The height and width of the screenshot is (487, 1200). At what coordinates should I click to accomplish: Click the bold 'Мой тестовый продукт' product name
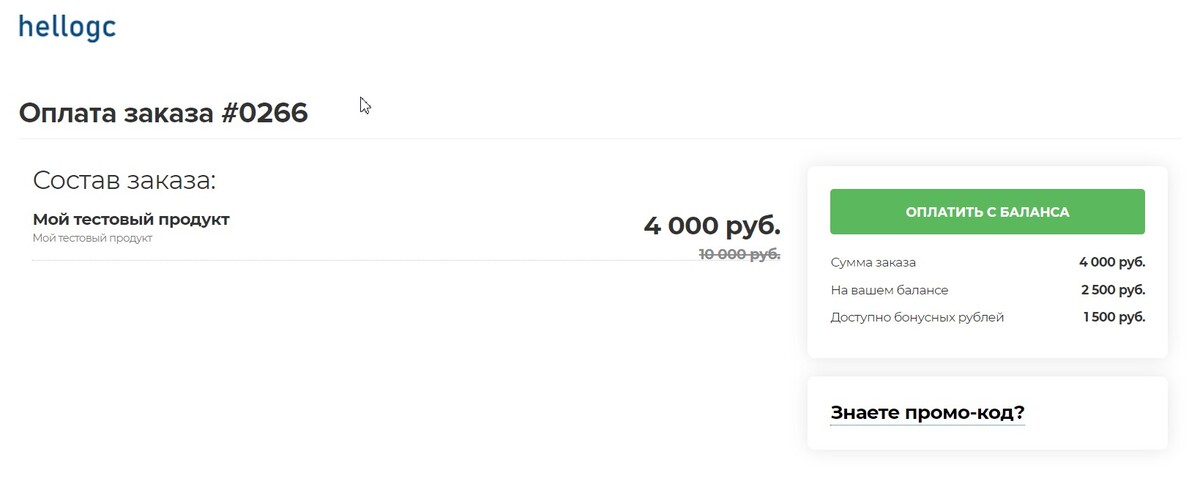click(131, 219)
